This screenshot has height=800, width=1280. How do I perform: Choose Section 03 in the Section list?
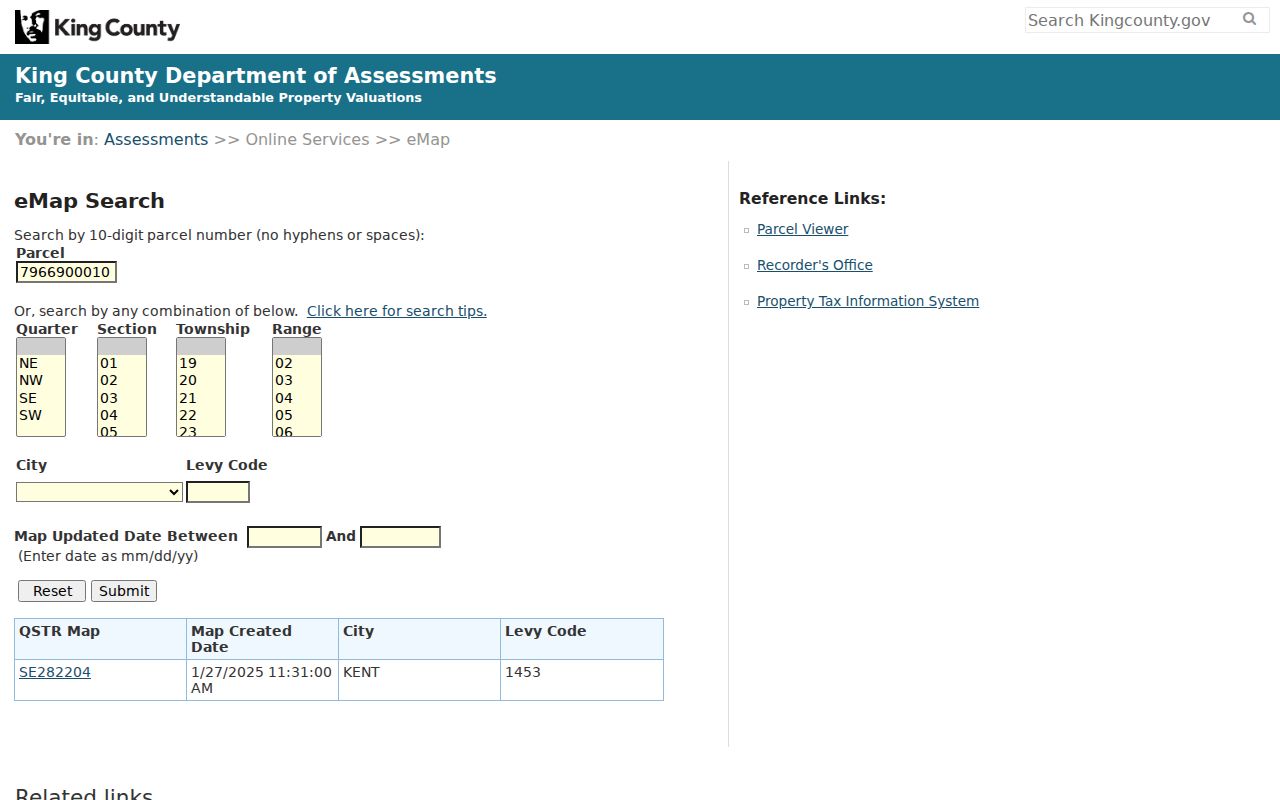click(122, 398)
